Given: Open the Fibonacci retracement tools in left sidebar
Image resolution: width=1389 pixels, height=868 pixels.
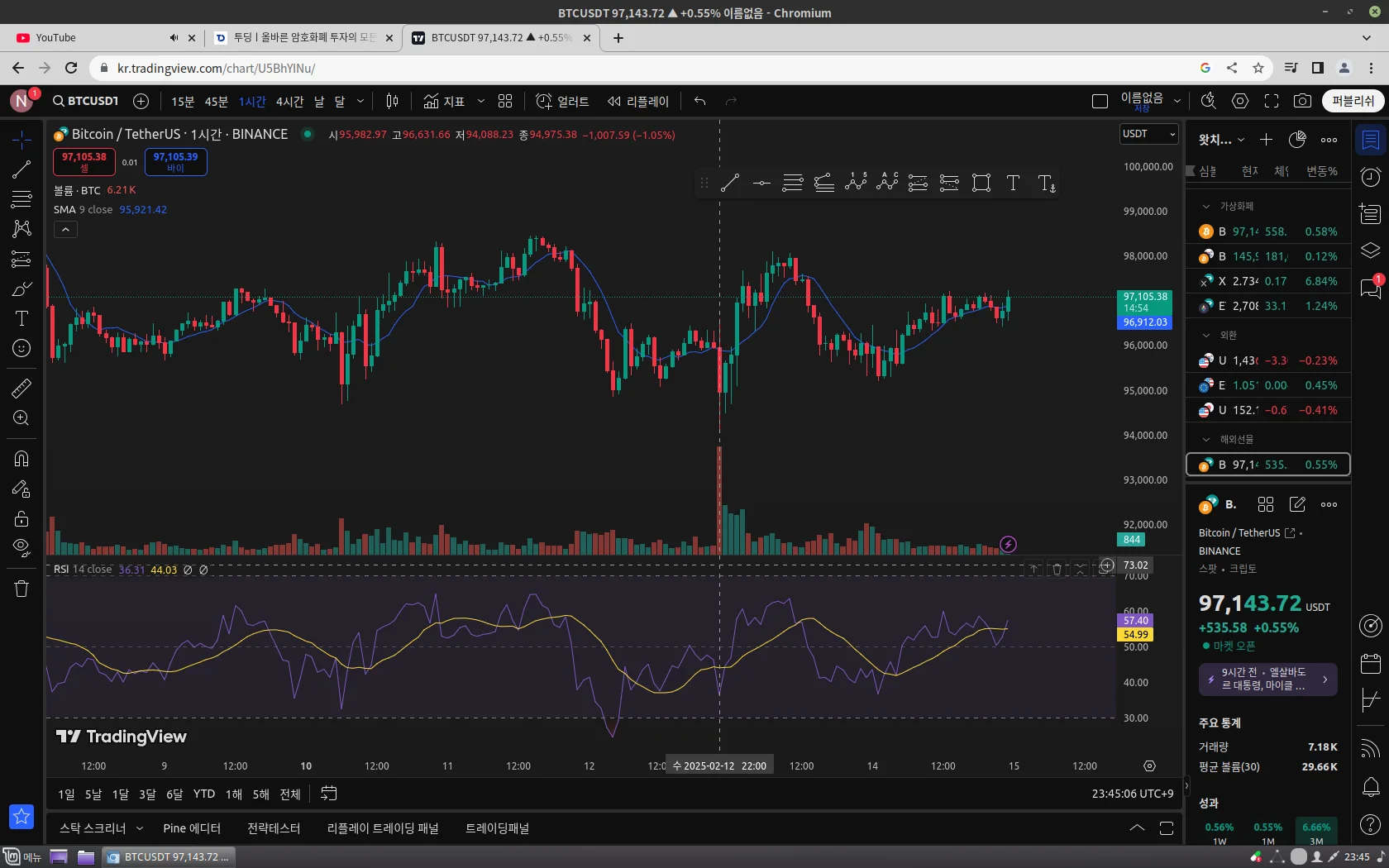Looking at the screenshot, I should coord(21,199).
